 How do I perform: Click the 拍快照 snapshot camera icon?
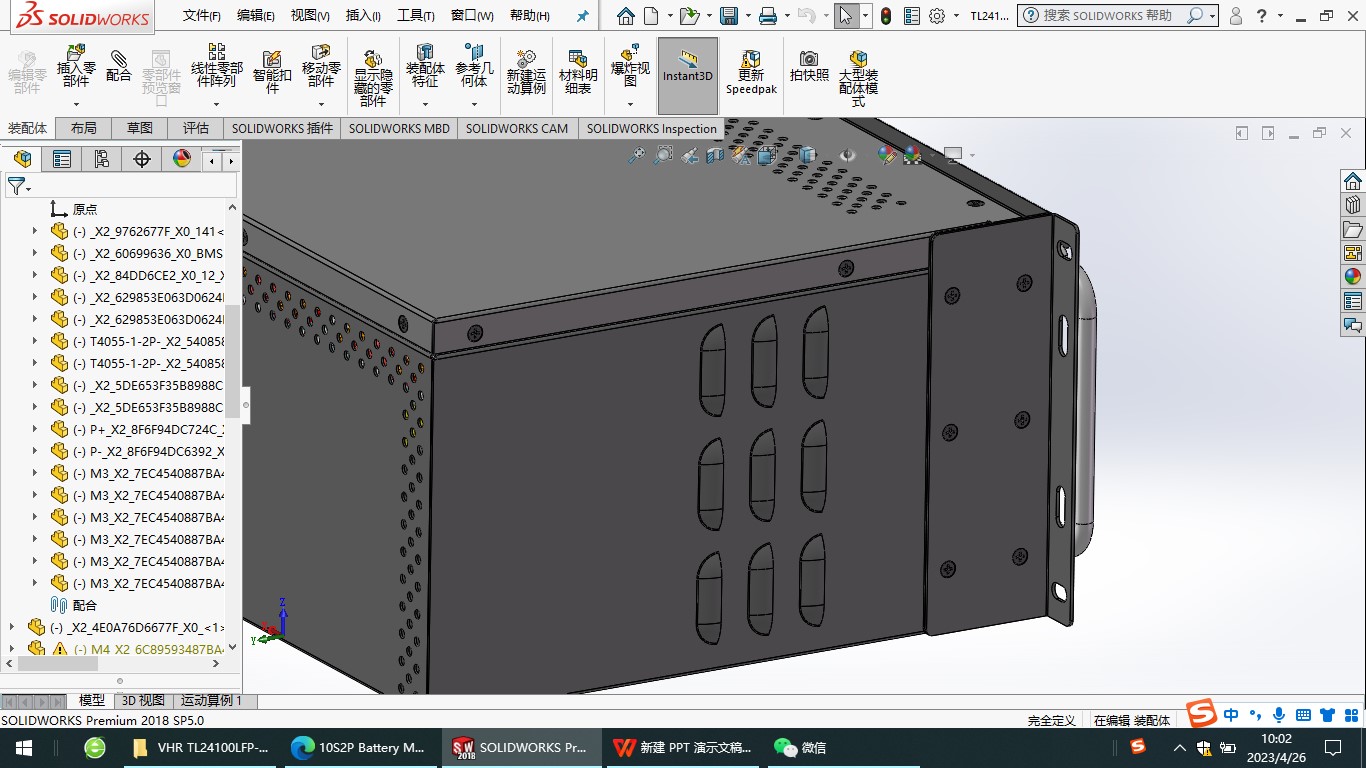tap(809, 66)
